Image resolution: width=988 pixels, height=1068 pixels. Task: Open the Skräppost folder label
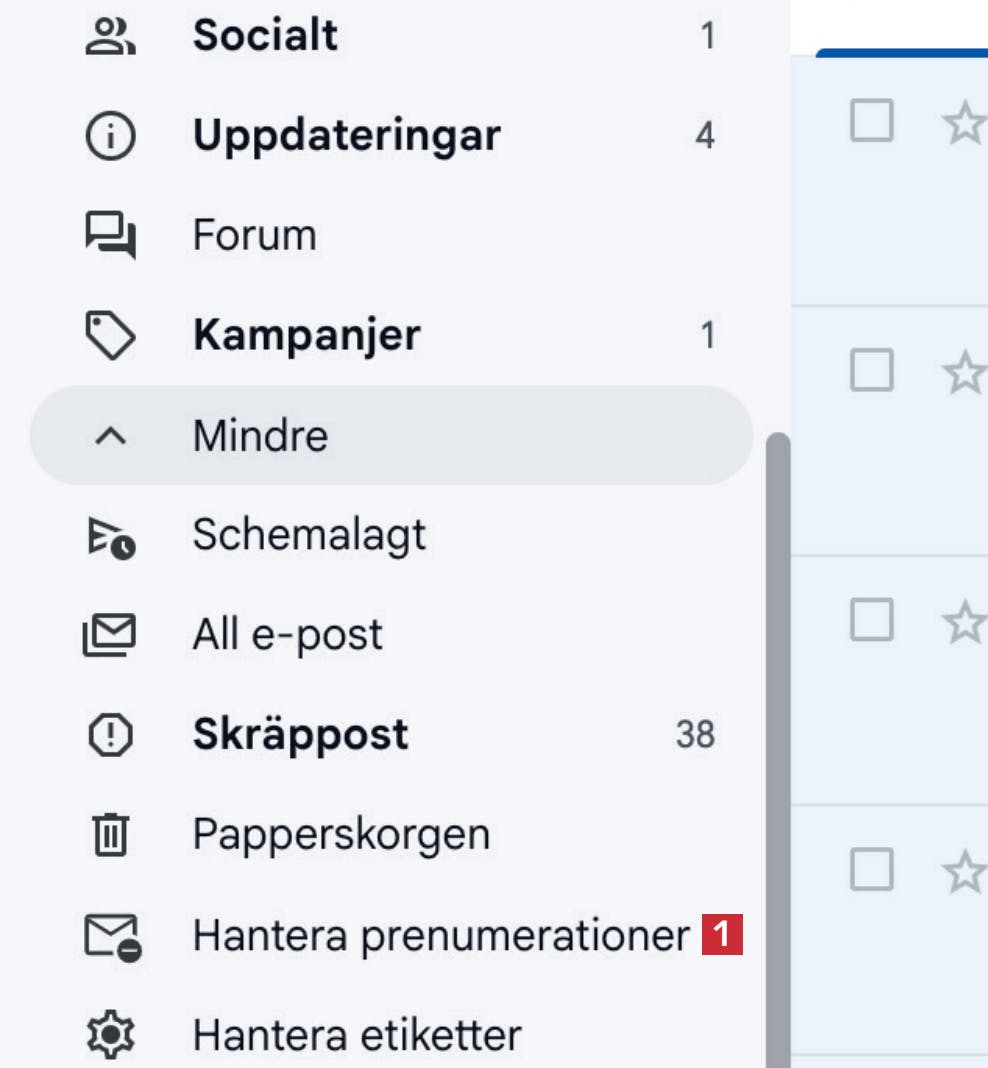[300, 735]
